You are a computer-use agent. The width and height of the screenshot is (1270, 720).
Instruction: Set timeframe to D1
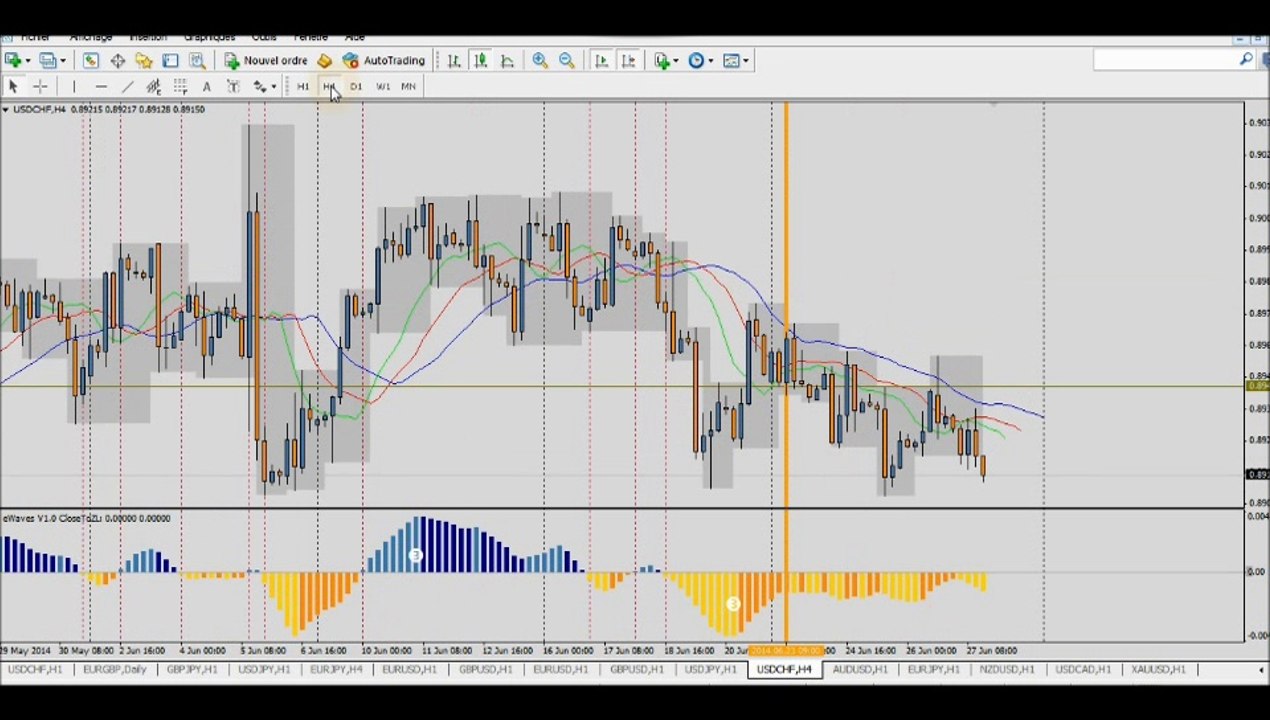(x=356, y=87)
